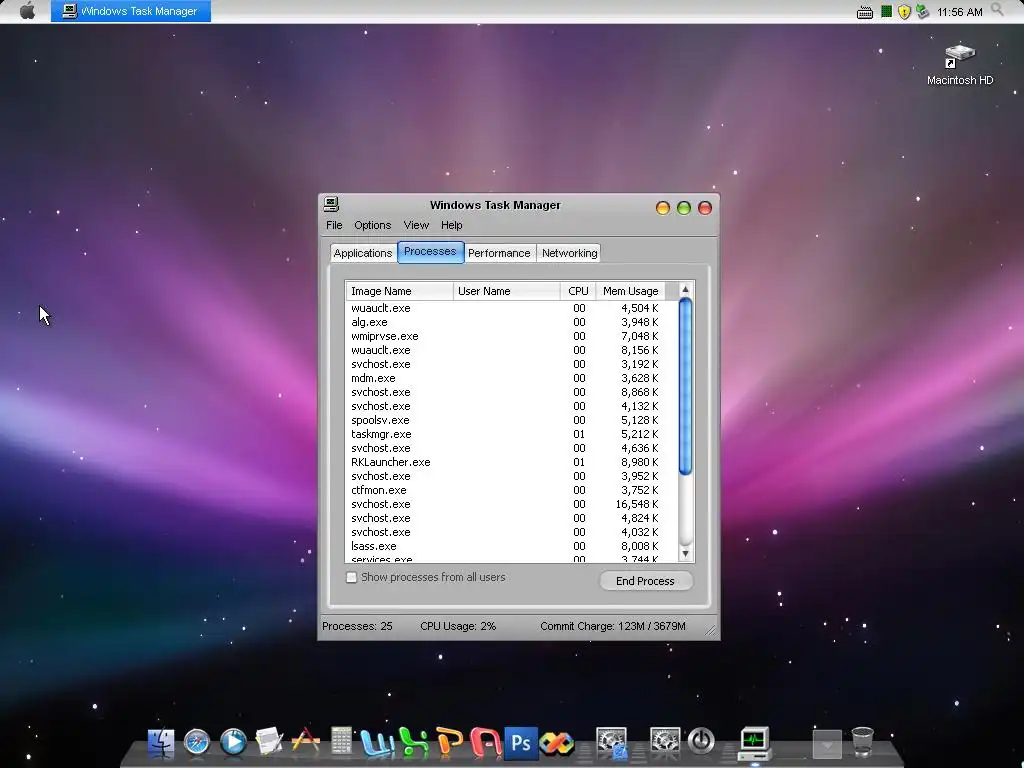The image size is (1024, 768).
Task: Open the Trash in the dock
Action: 863,743
